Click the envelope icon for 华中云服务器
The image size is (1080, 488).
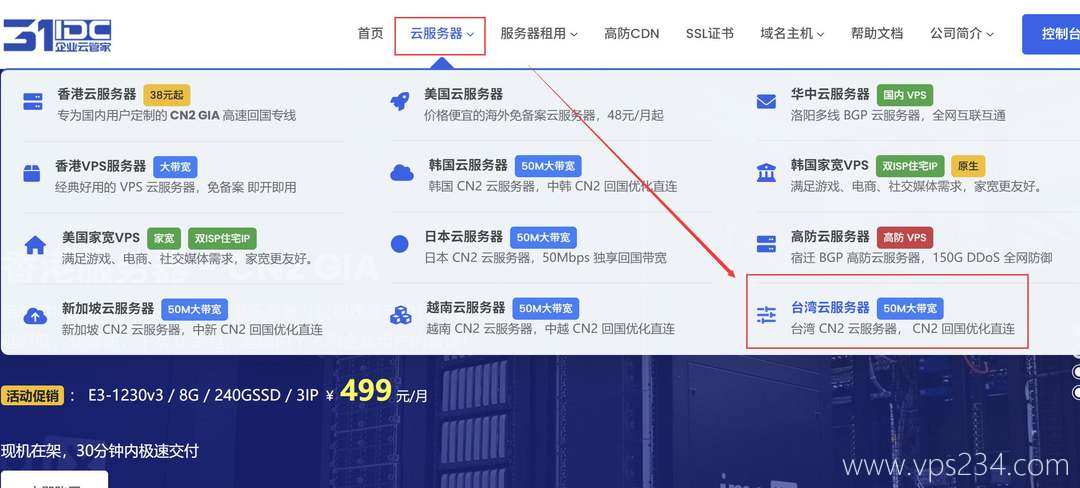[766, 102]
